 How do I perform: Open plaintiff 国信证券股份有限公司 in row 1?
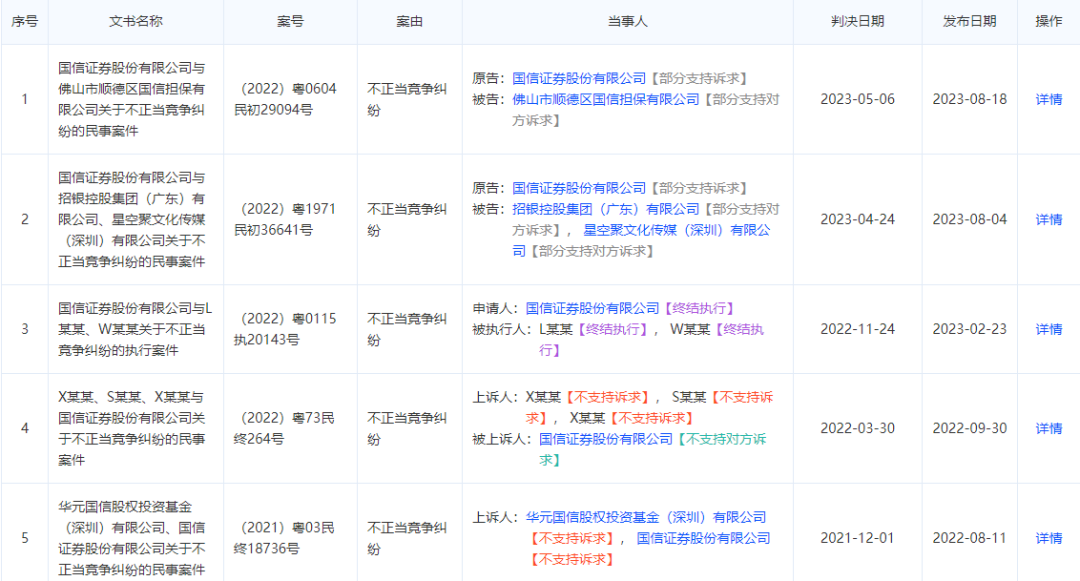[x=579, y=78]
